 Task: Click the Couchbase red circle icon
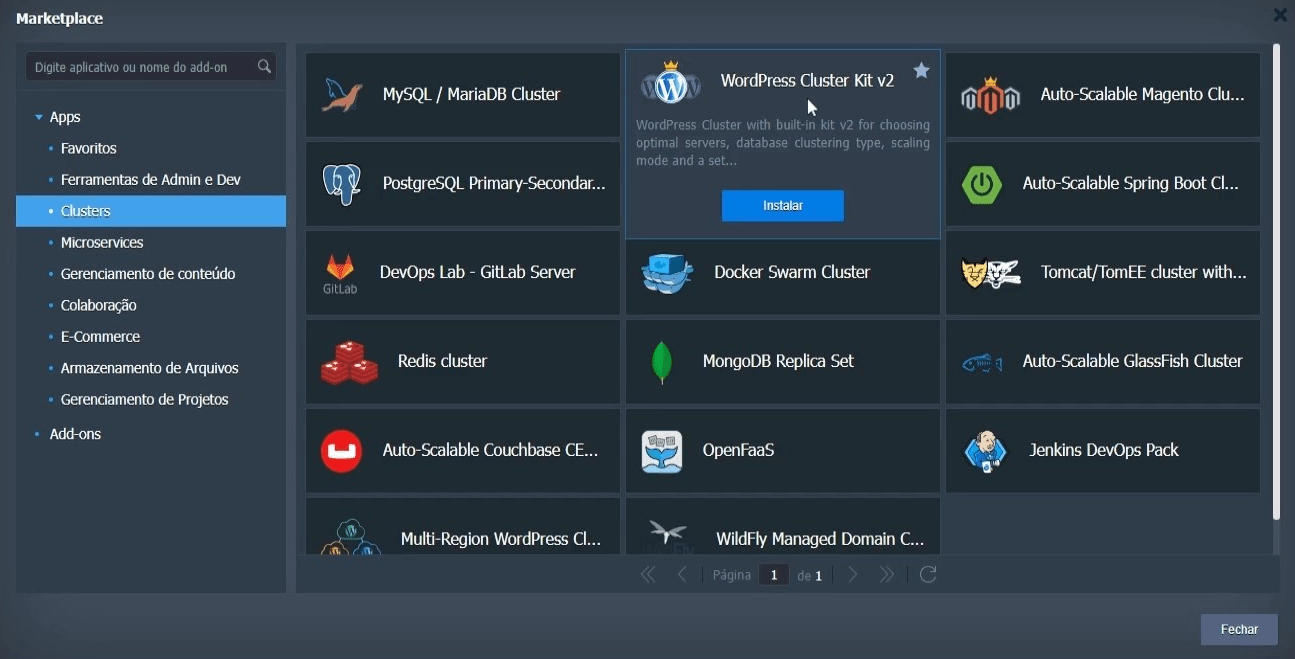pos(342,451)
